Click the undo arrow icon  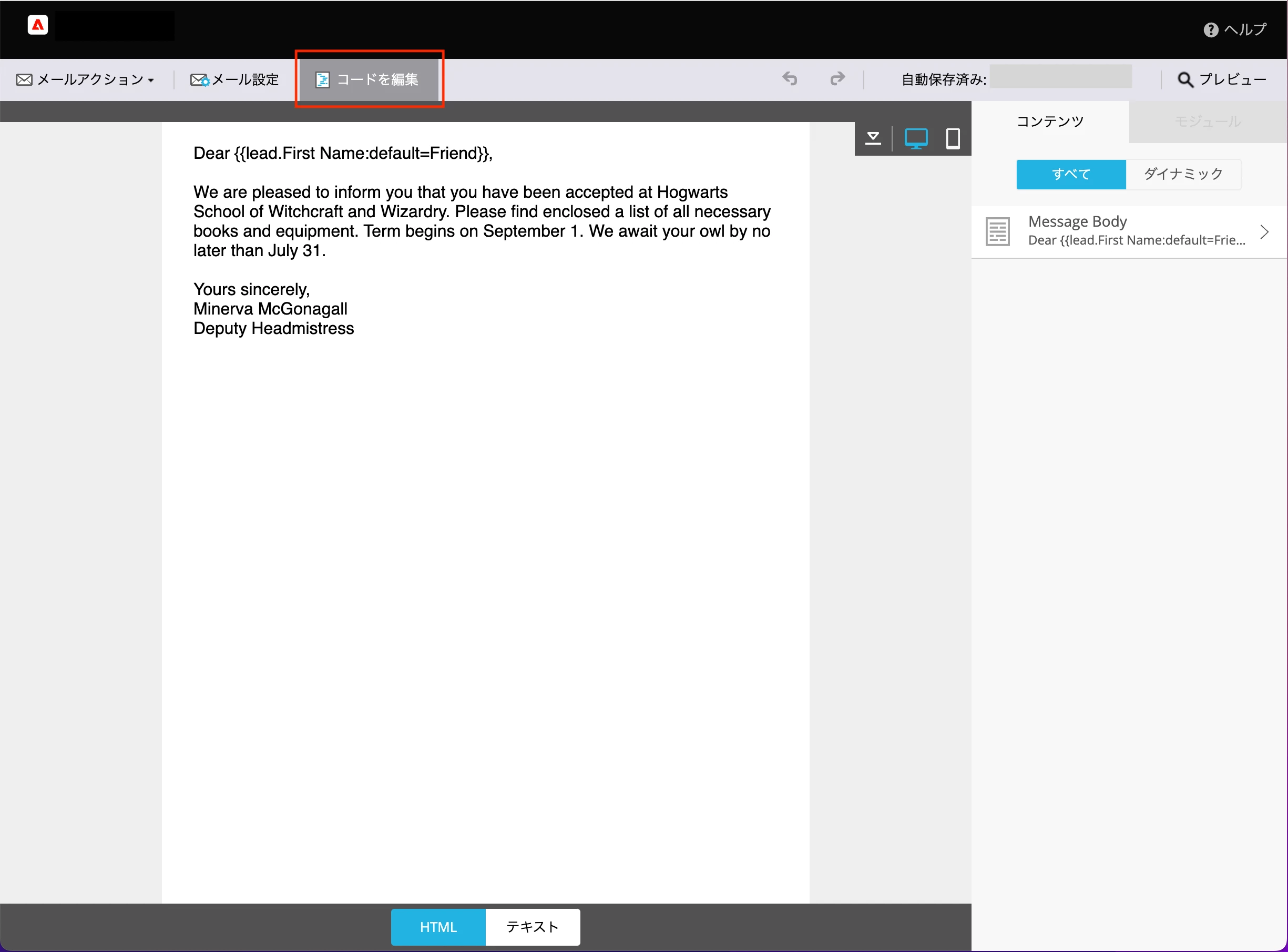pos(790,78)
